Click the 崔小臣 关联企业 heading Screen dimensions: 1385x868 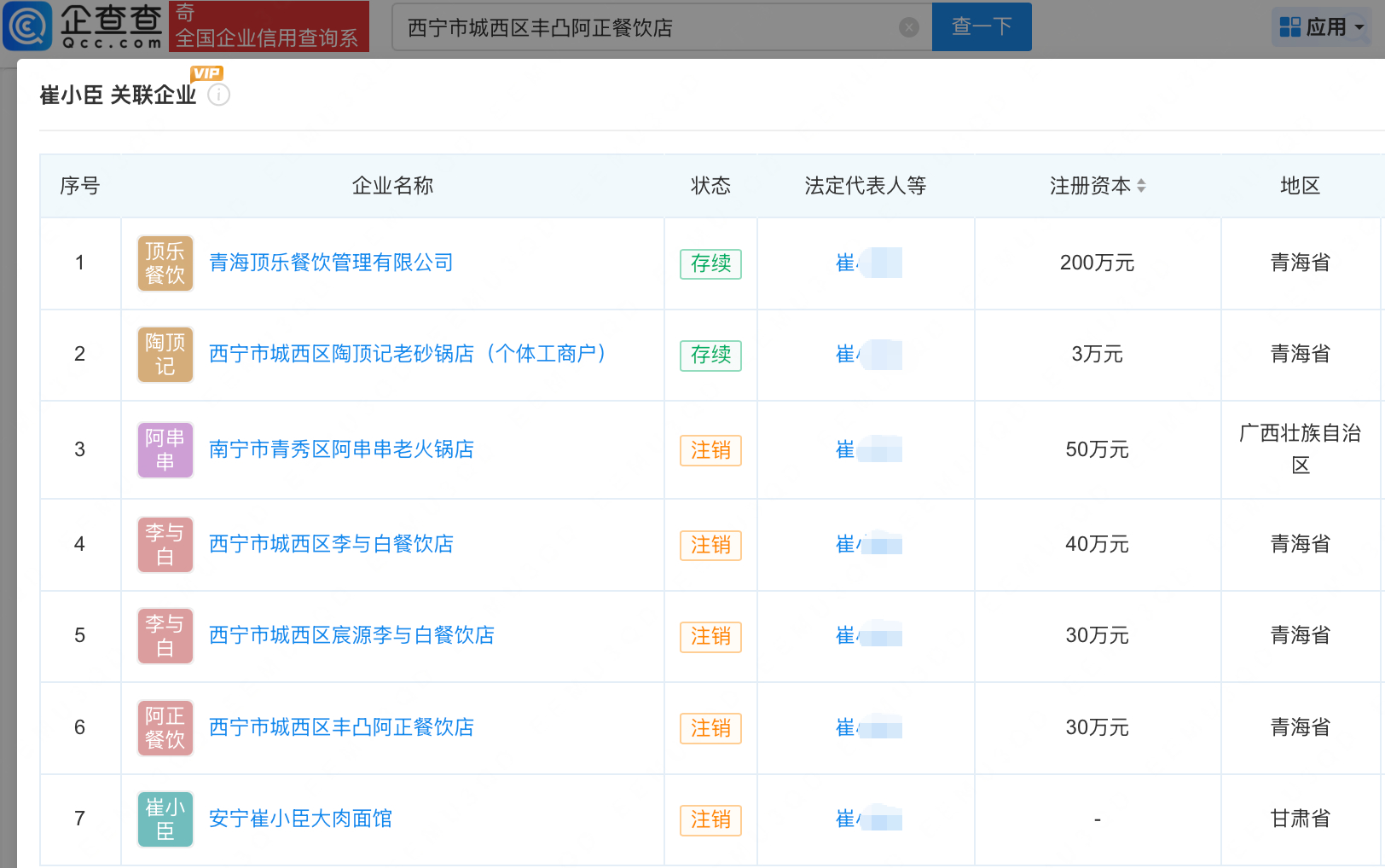[118, 95]
